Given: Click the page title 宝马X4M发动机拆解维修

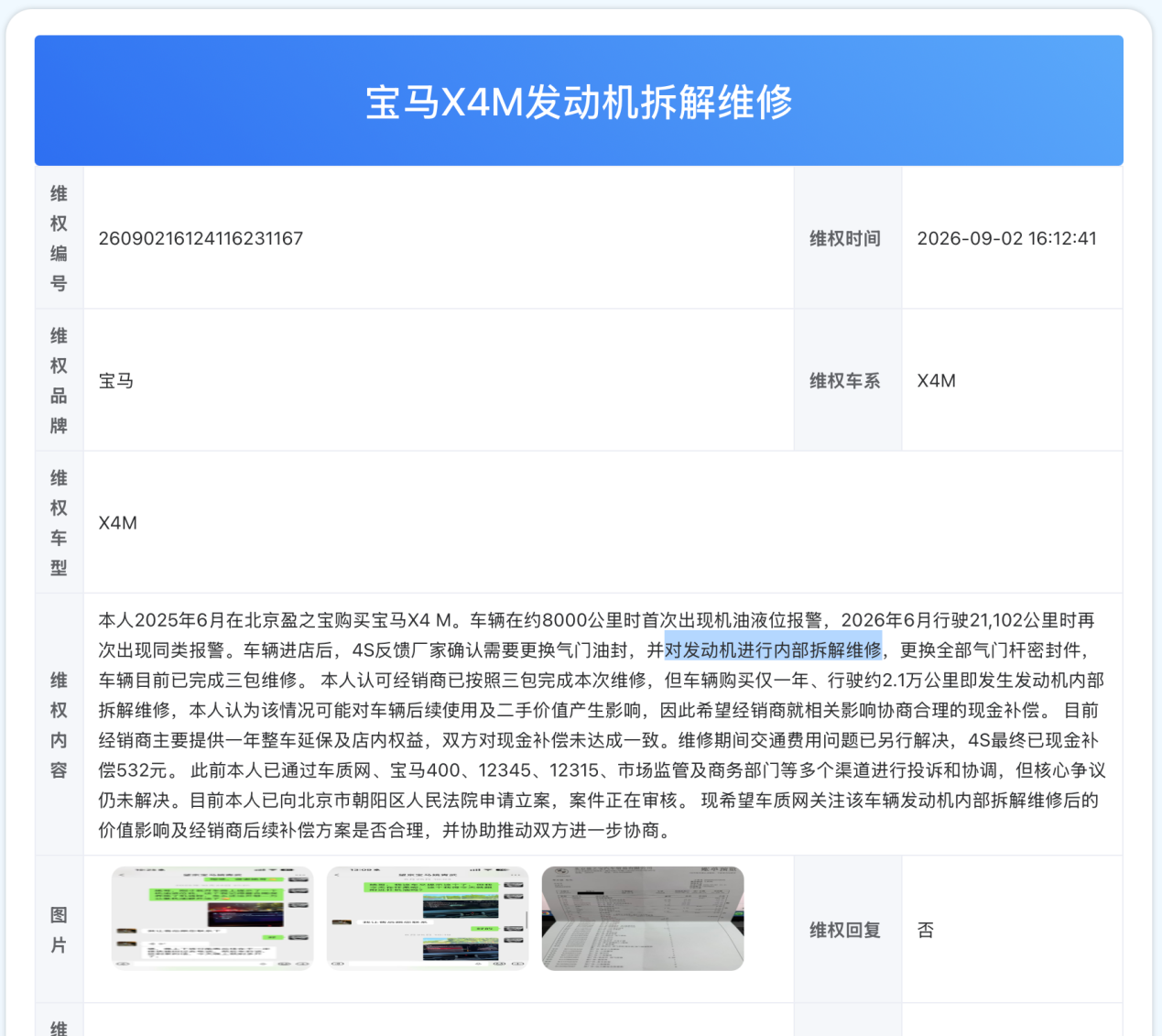Looking at the screenshot, I should point(579,102).
